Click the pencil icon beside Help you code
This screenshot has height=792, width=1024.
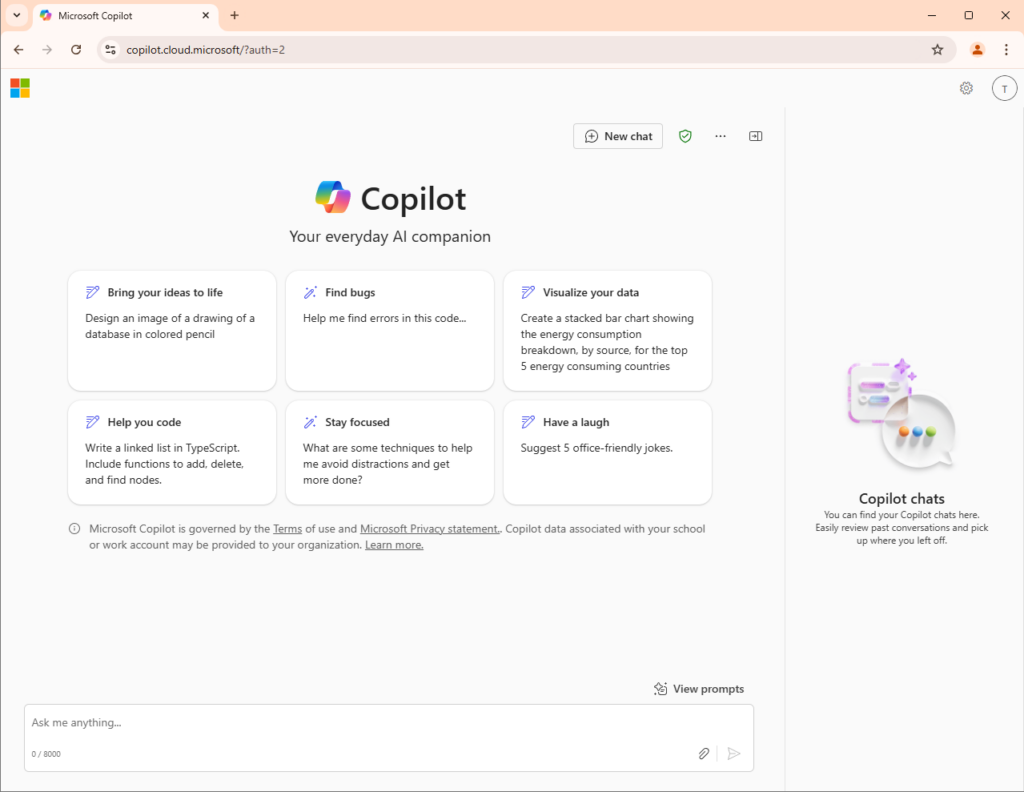pyautogui.click(x=93, y=422)
